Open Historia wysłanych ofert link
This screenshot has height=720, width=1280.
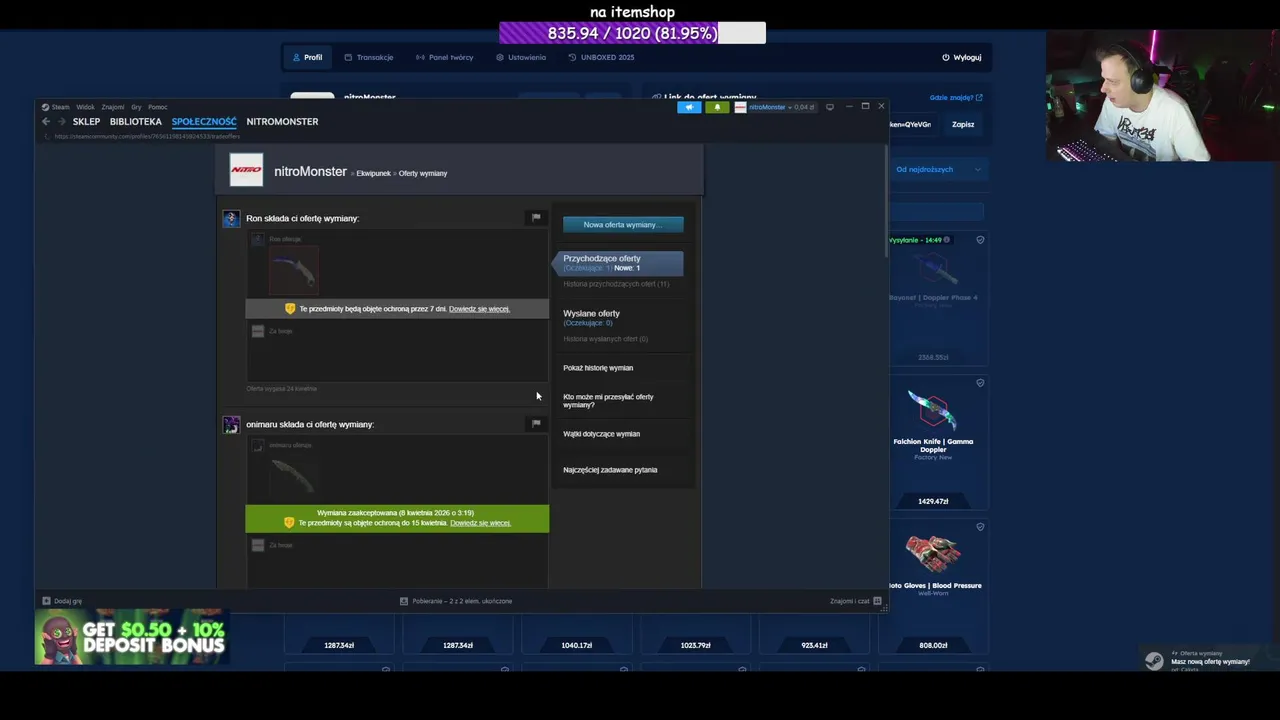605,339
